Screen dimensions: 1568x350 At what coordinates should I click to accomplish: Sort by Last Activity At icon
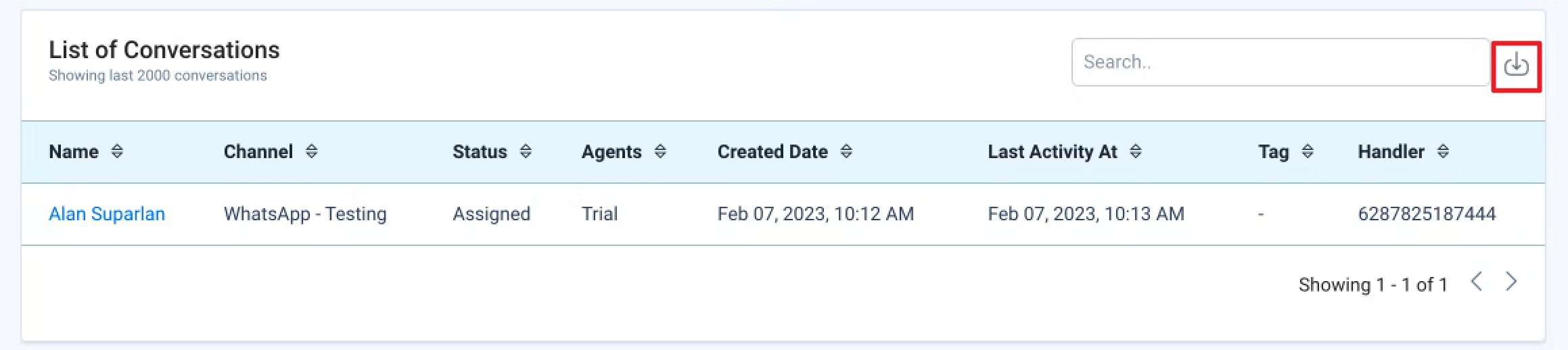[x=1136, y=151]
